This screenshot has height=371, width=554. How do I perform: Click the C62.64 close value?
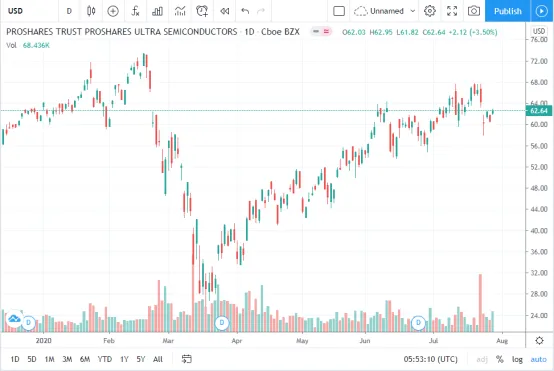pyautogui.click(x=434, y=32)
